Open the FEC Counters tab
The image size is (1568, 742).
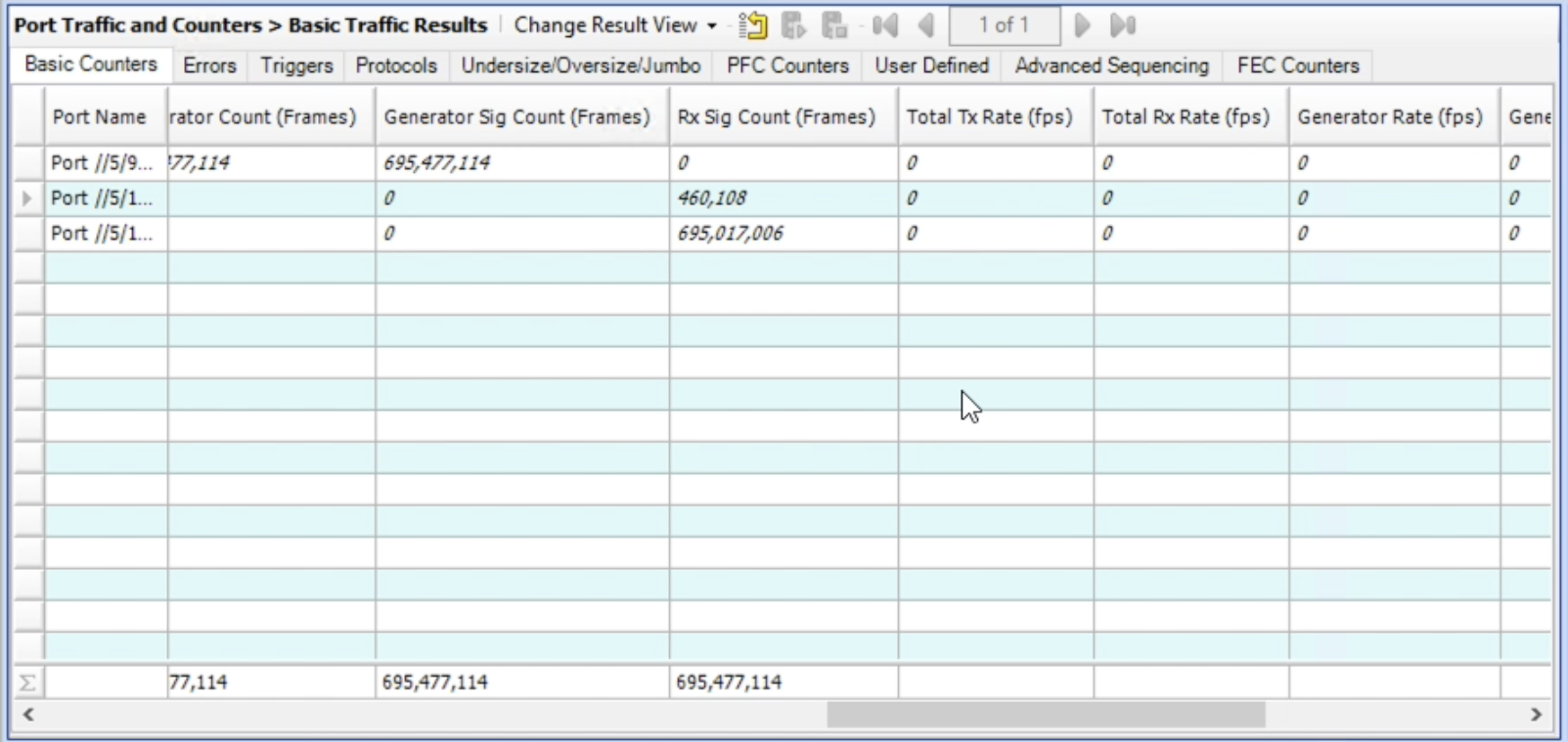[1298, 65]
